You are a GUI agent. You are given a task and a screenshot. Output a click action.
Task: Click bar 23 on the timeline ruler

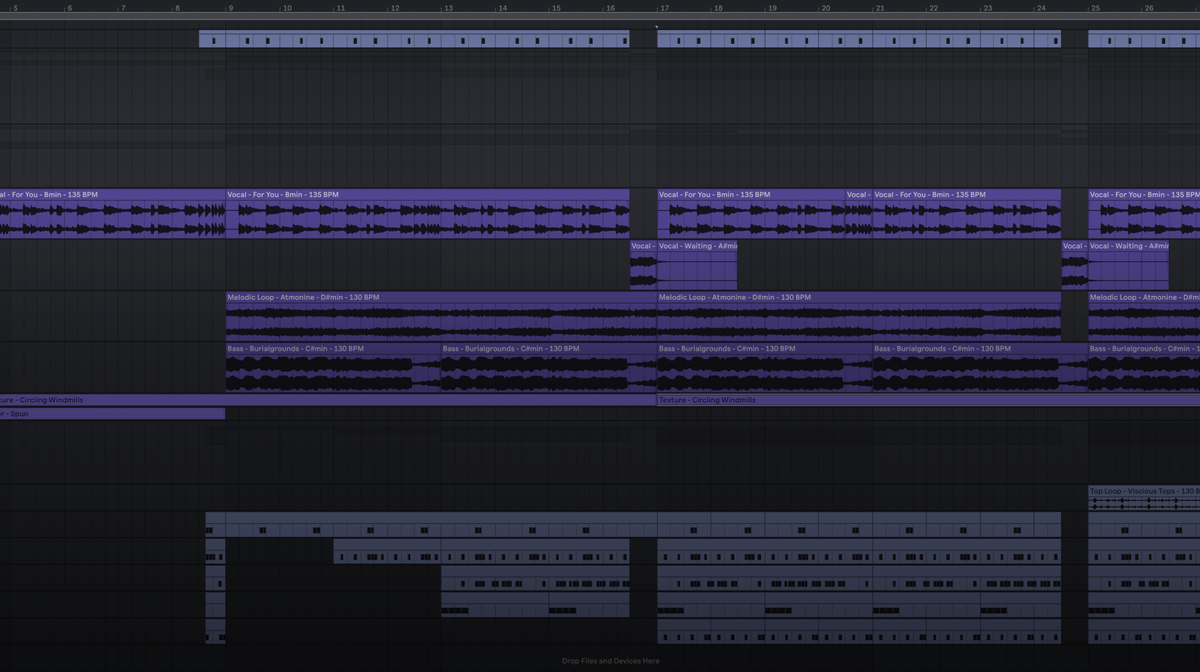coord(988,8)
